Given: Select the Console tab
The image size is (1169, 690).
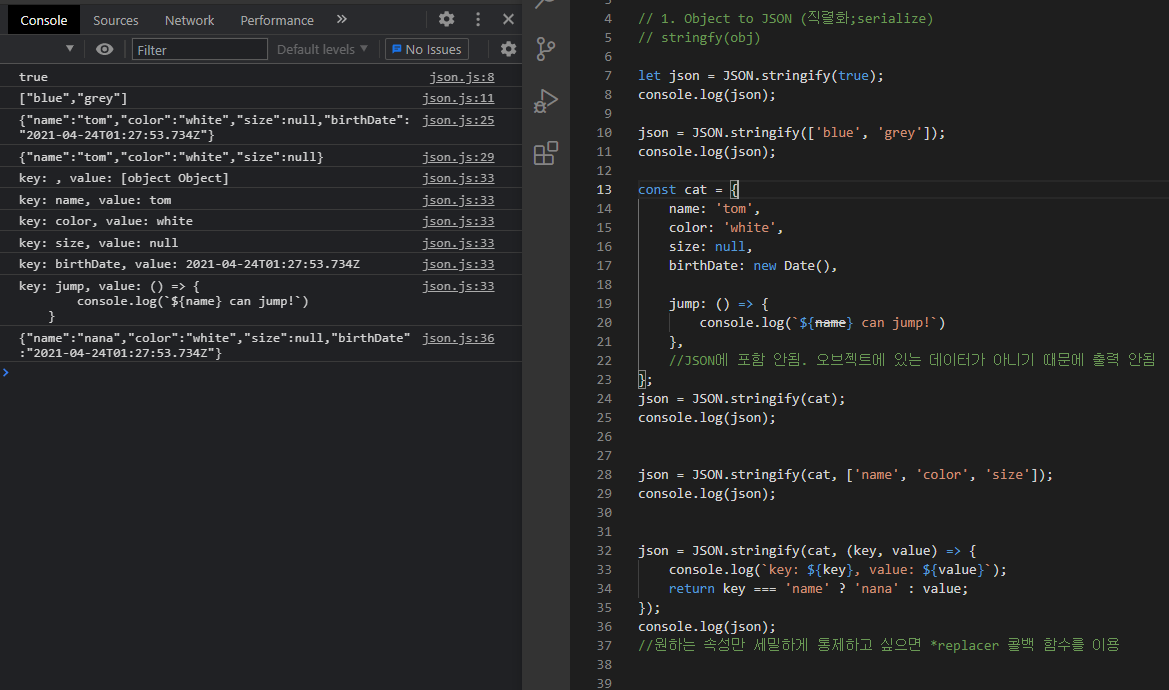Looking at the screenshot, I should [43, 19].
